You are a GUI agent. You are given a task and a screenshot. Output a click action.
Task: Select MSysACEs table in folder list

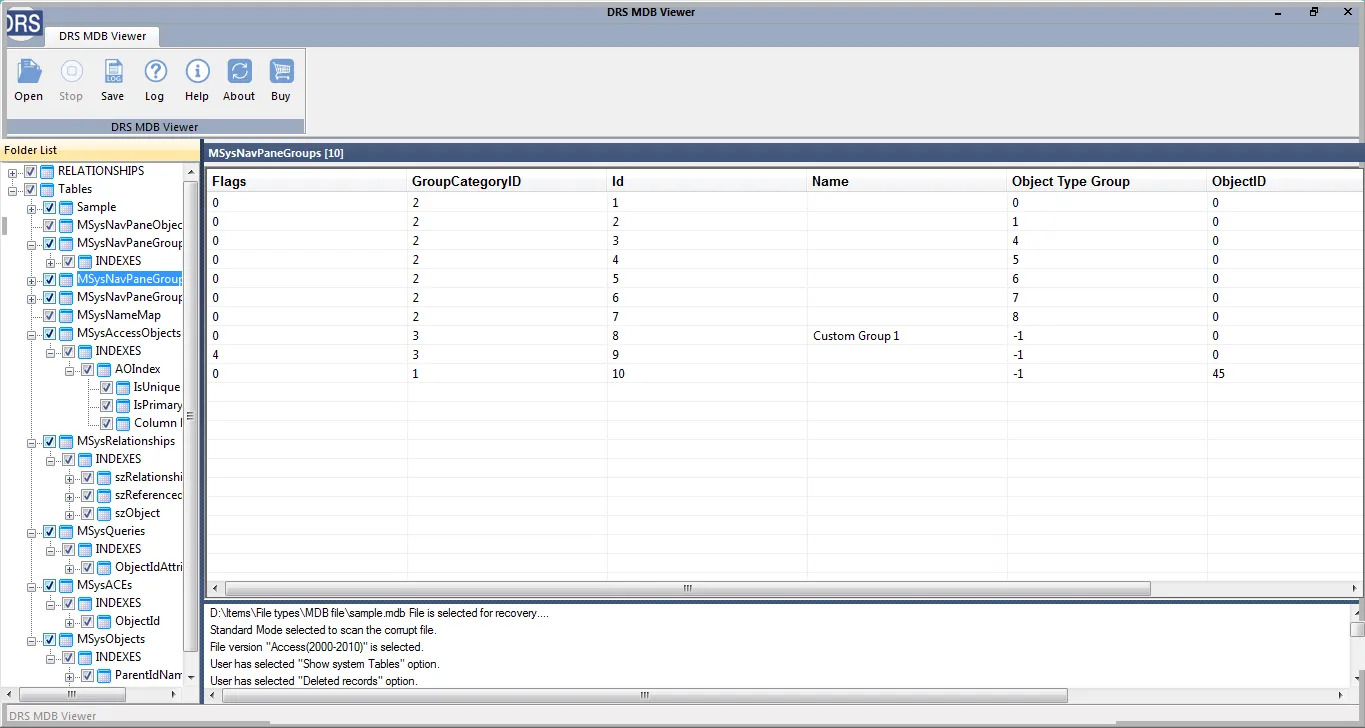pos(104,585)
